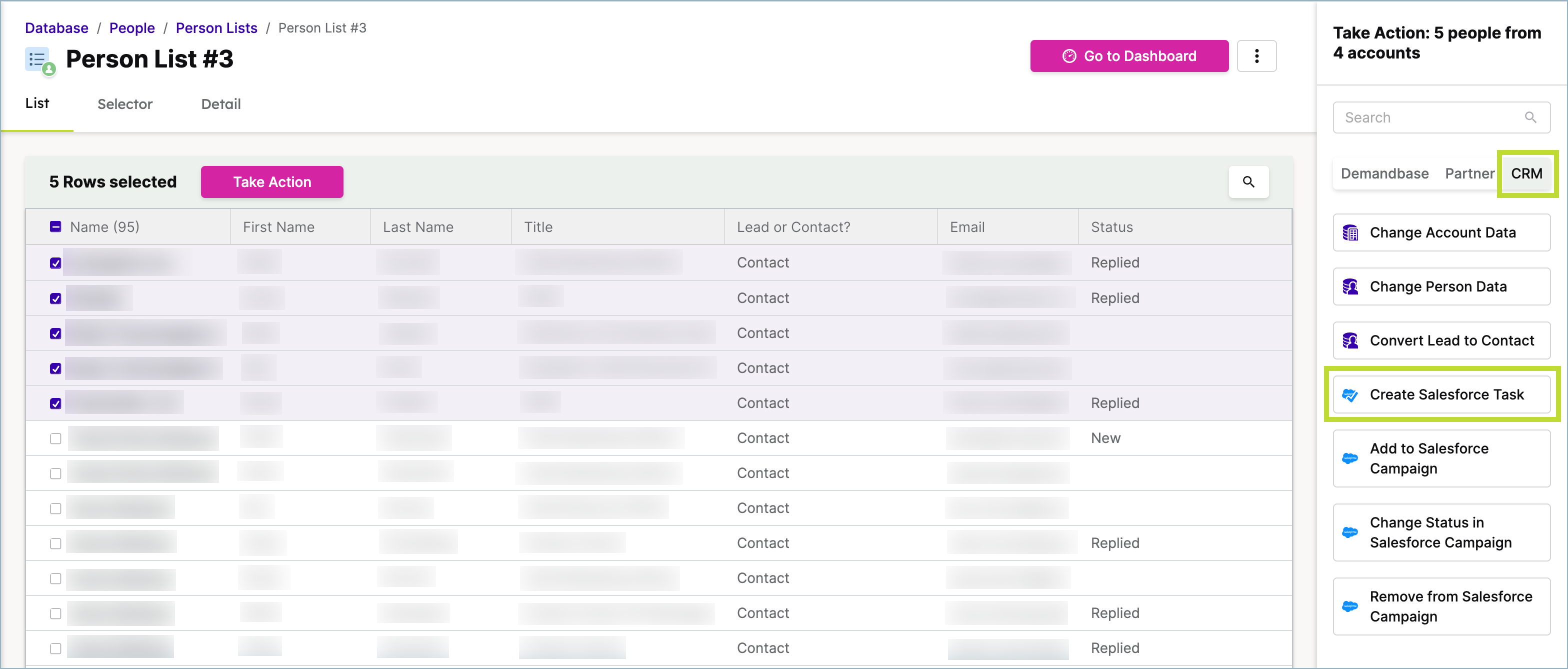Uncheck the first selected row with Replied status

[55, 263]
